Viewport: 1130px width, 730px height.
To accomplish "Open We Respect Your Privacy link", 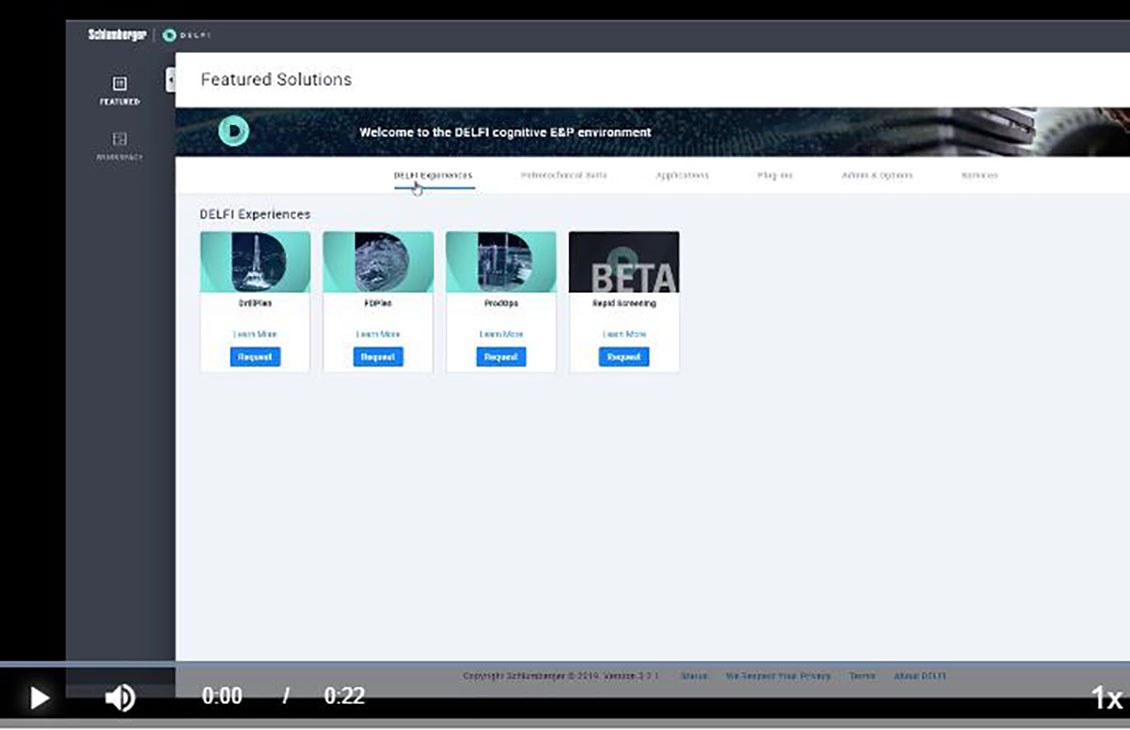I will coord(778,676).
